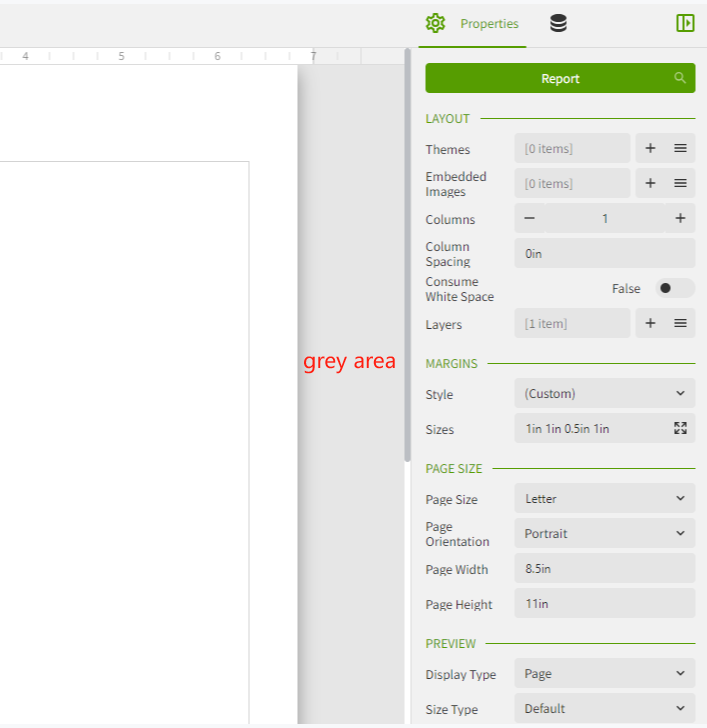Click the search icon in Report bar
Viewport: 707px width, 728px height.
tap(680, 78)
